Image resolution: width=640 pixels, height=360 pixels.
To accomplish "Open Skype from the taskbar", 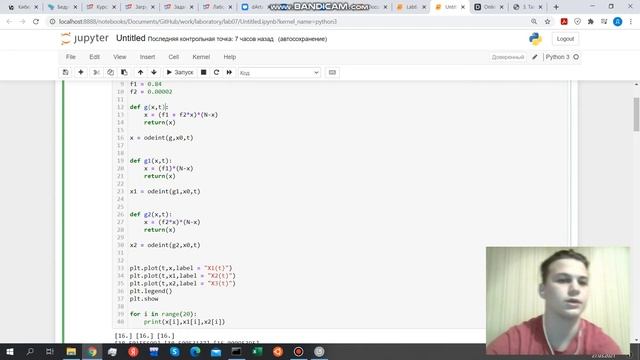I will click(x=175, y=351).
